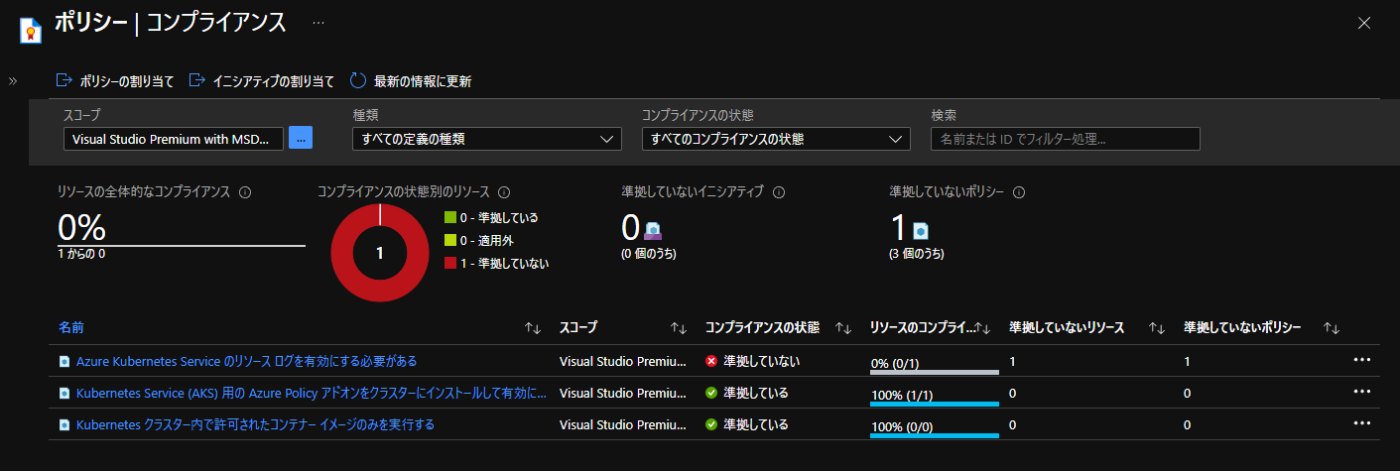Click policy icon for コンテナー イメージ row
The width and height of the screenshot is (1400, 471).
point(65,425)
